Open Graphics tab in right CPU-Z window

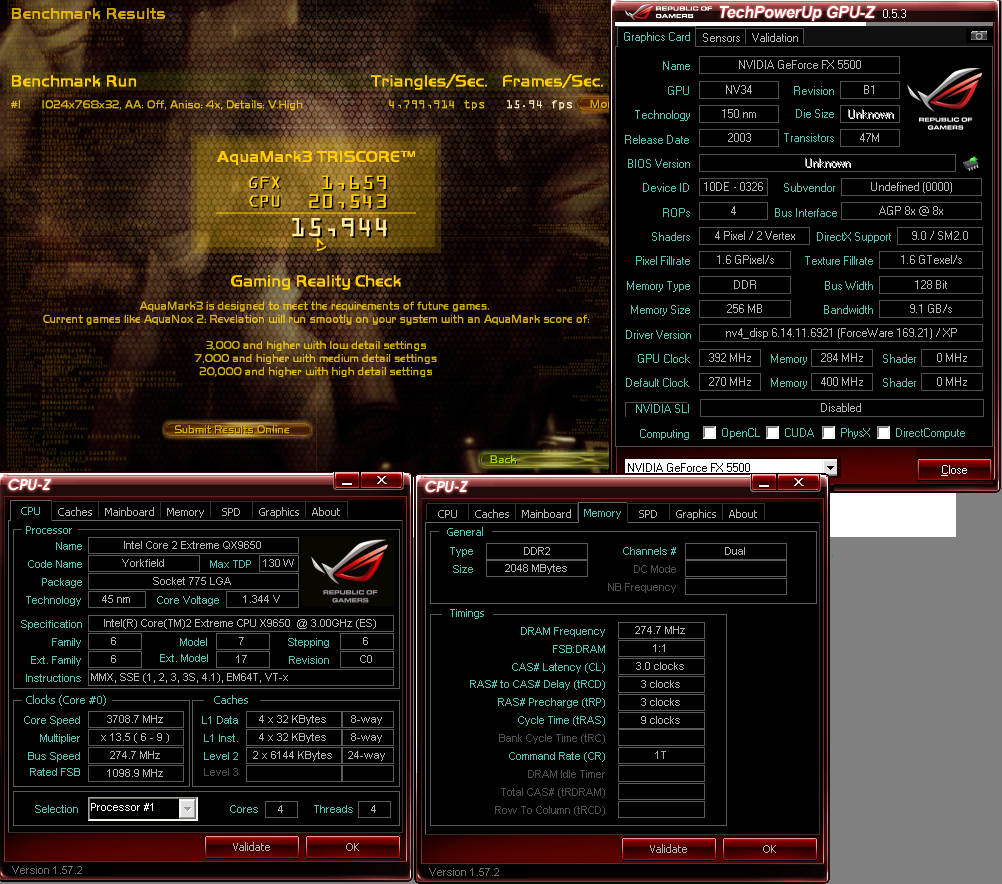tap(695, 514)
